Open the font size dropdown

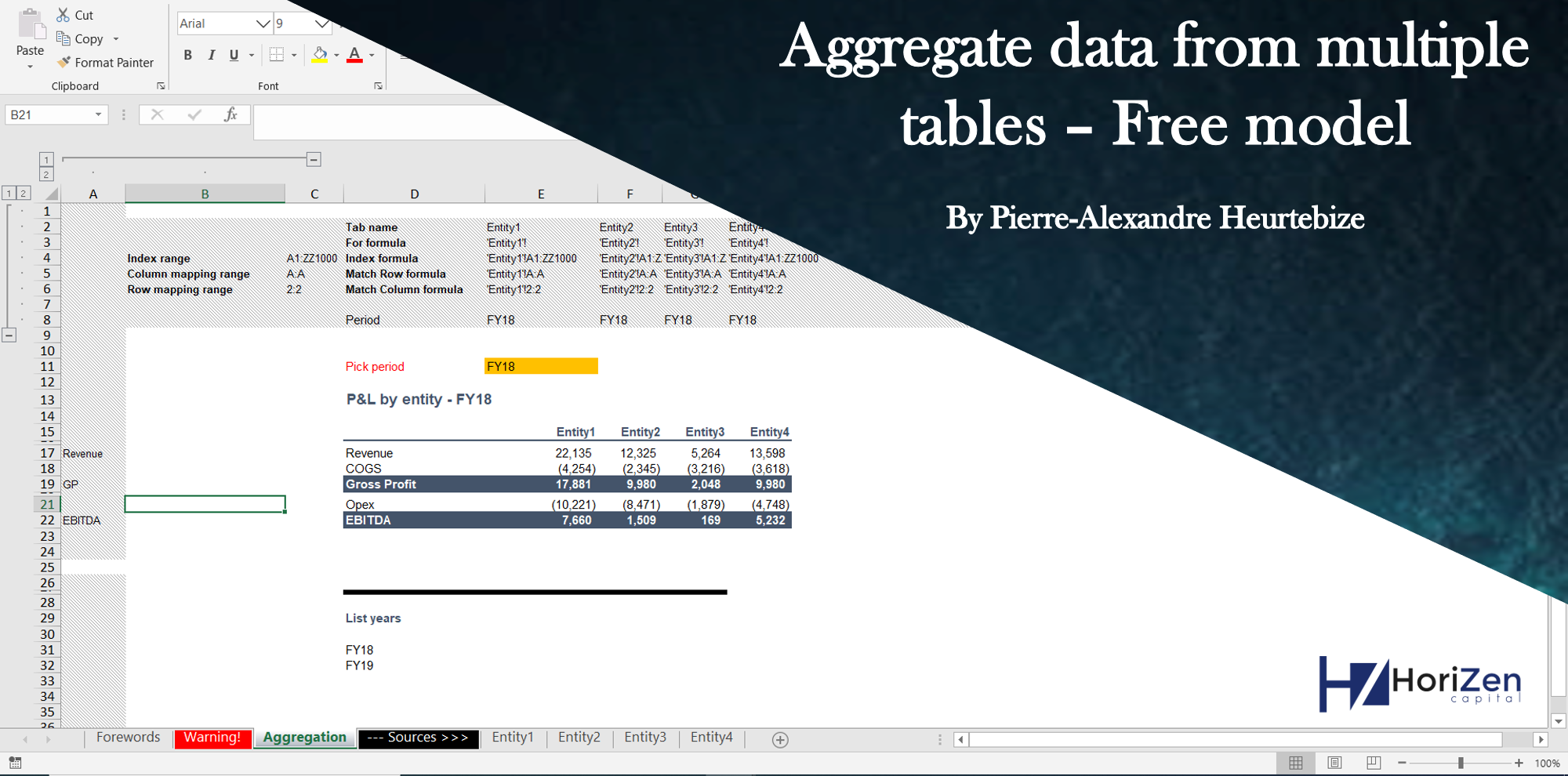(321, 24)
